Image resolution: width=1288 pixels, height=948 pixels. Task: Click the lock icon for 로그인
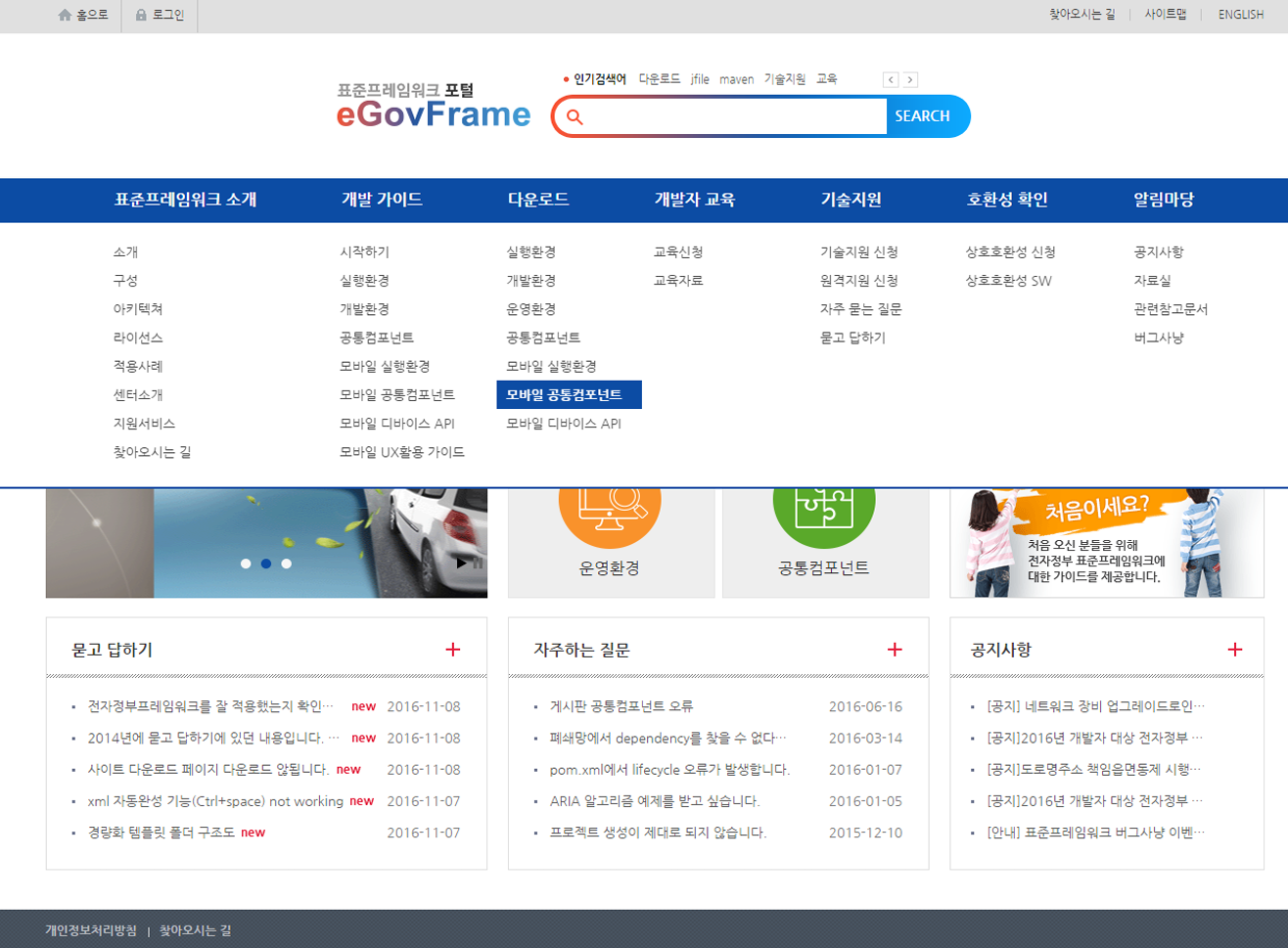click(141, 15)
